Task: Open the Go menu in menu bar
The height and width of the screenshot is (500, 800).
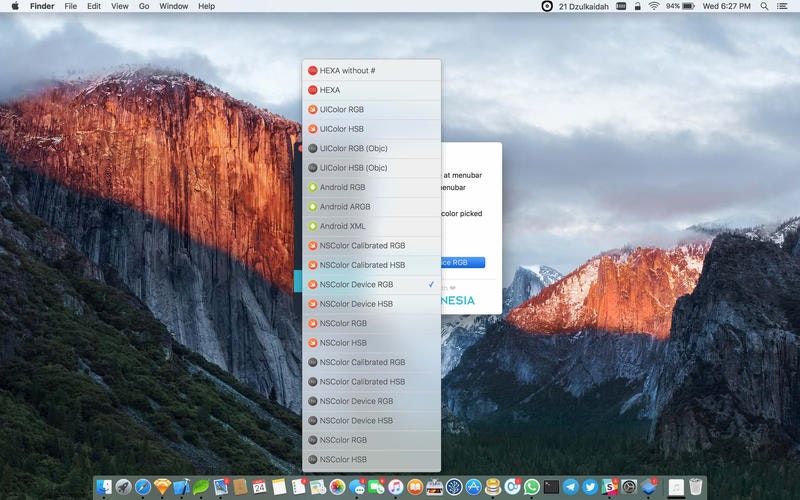Action: point(144,6)
